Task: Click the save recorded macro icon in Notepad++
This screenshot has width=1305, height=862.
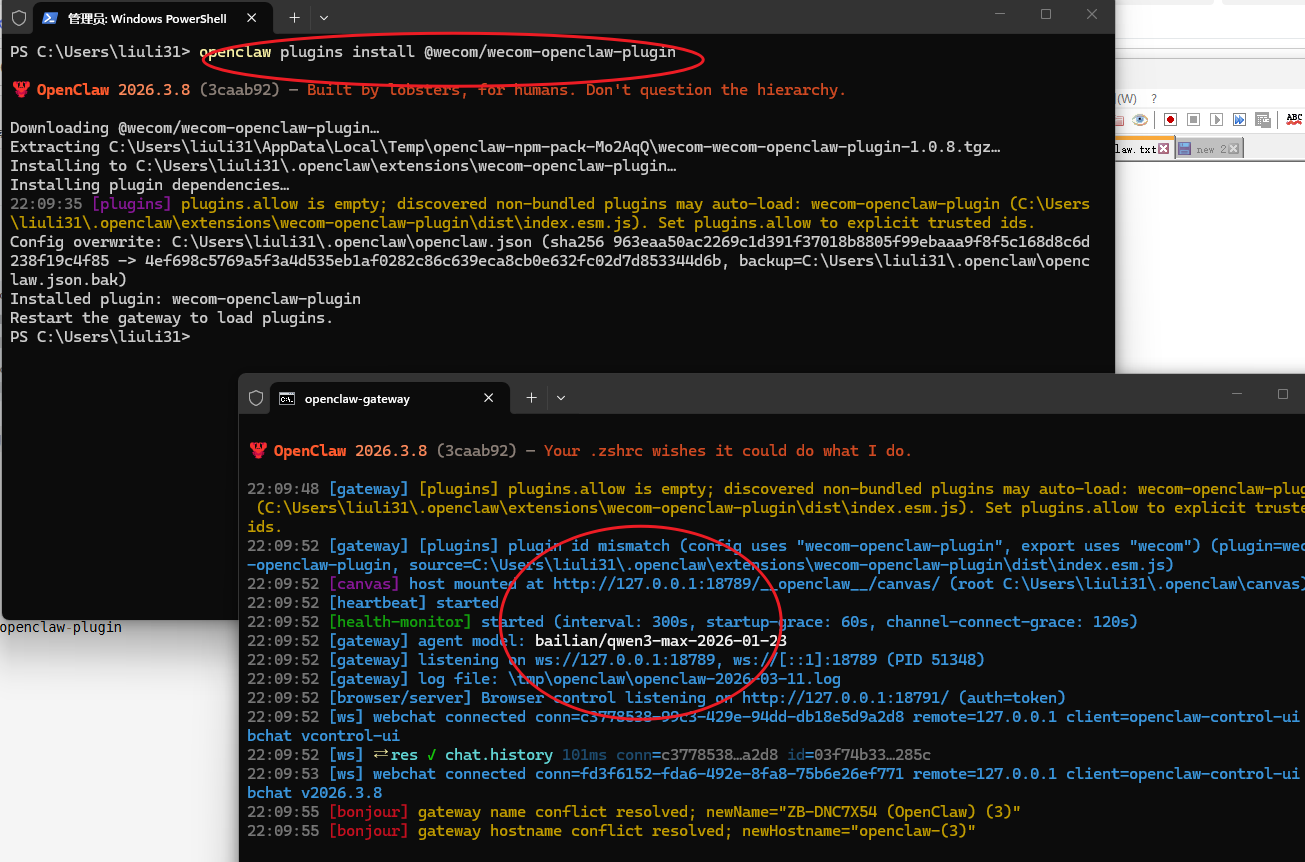Action: [x=1262, y=119]
